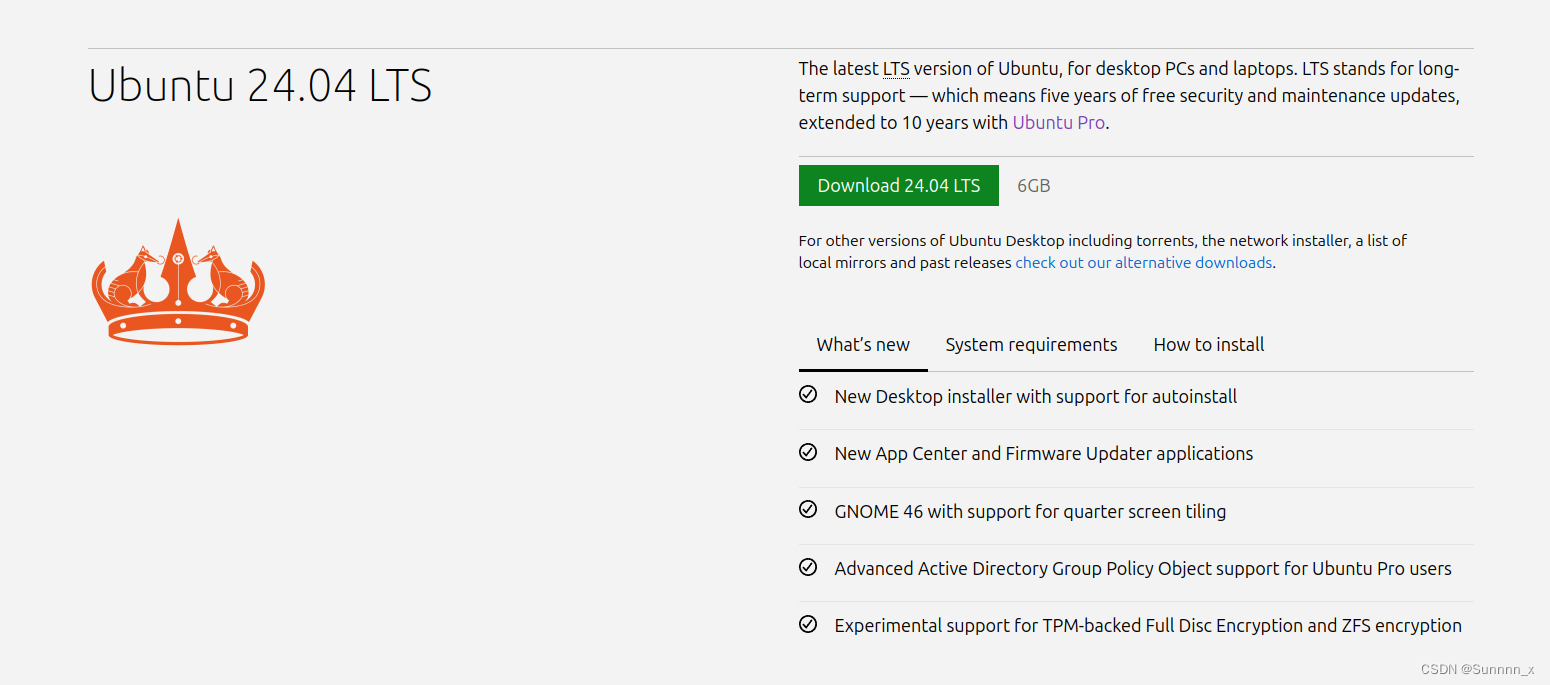
Task: Click the ZFS encryption feature item
Action: (x=1147, y=626)
